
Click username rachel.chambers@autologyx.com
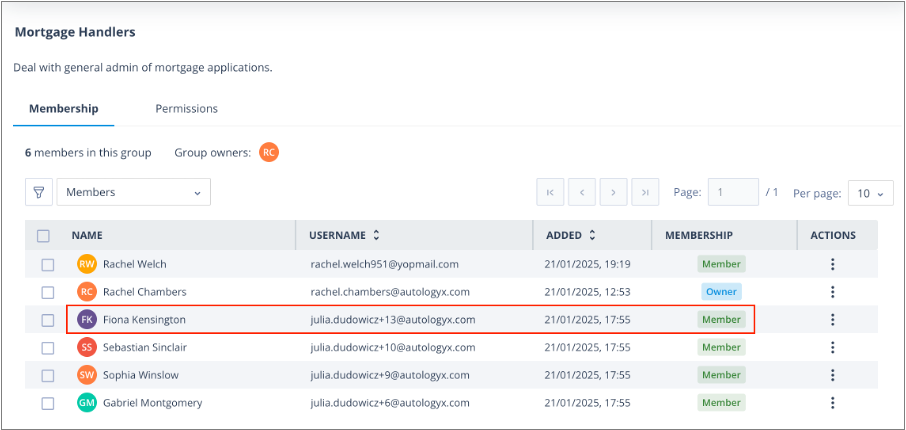(390, 292)
